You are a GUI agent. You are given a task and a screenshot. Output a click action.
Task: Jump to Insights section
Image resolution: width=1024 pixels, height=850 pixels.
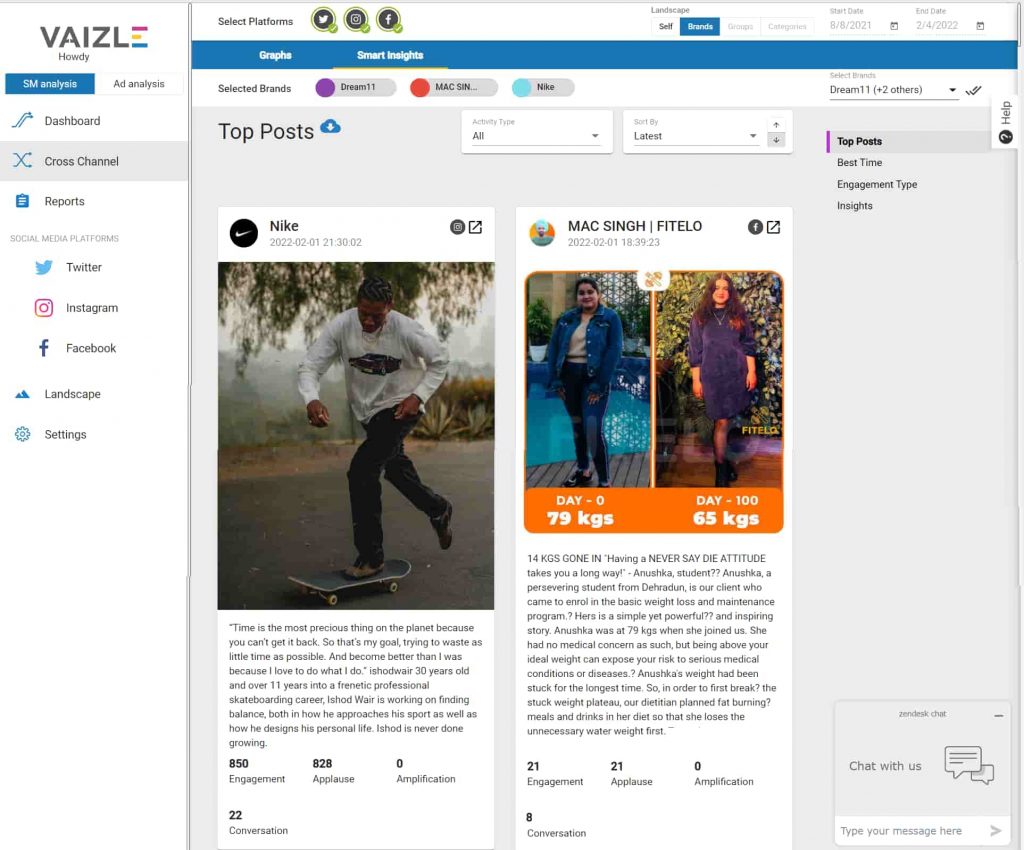(x=854, y=206)
